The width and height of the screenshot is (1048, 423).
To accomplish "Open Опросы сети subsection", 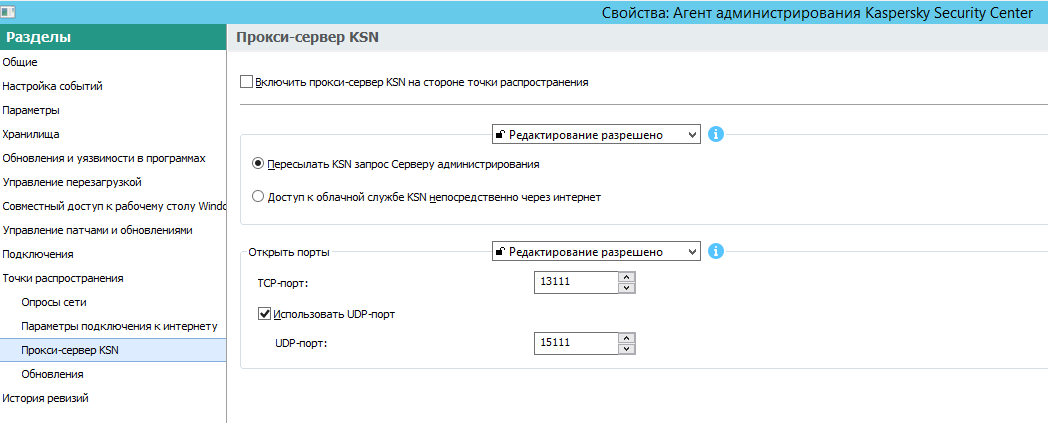I will coord(55,302).
